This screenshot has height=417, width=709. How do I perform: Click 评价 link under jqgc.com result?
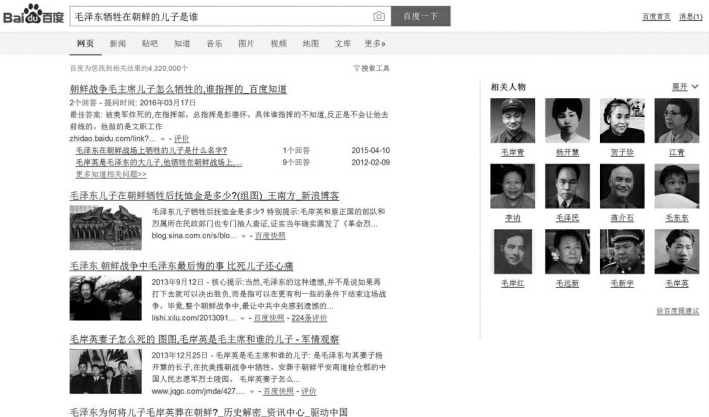point(309,392)
